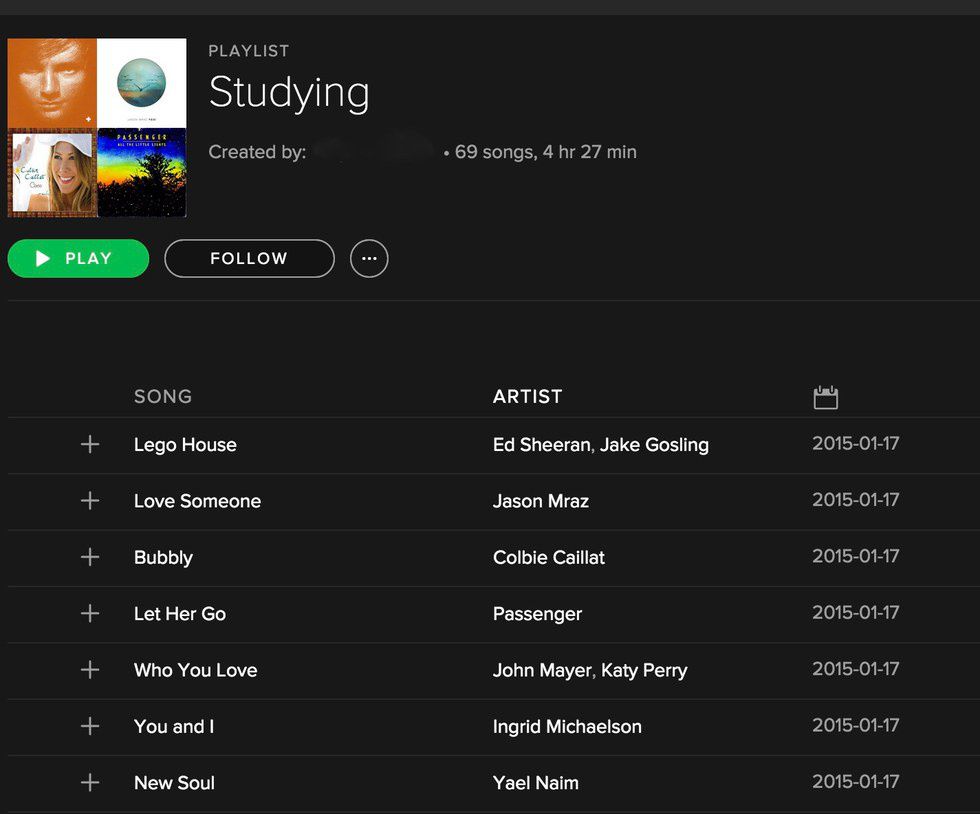Image resolution: width=980 pixels, height=814 pixels.
Task: Sort tracks by the SONG column header
Action: point(163,397)
